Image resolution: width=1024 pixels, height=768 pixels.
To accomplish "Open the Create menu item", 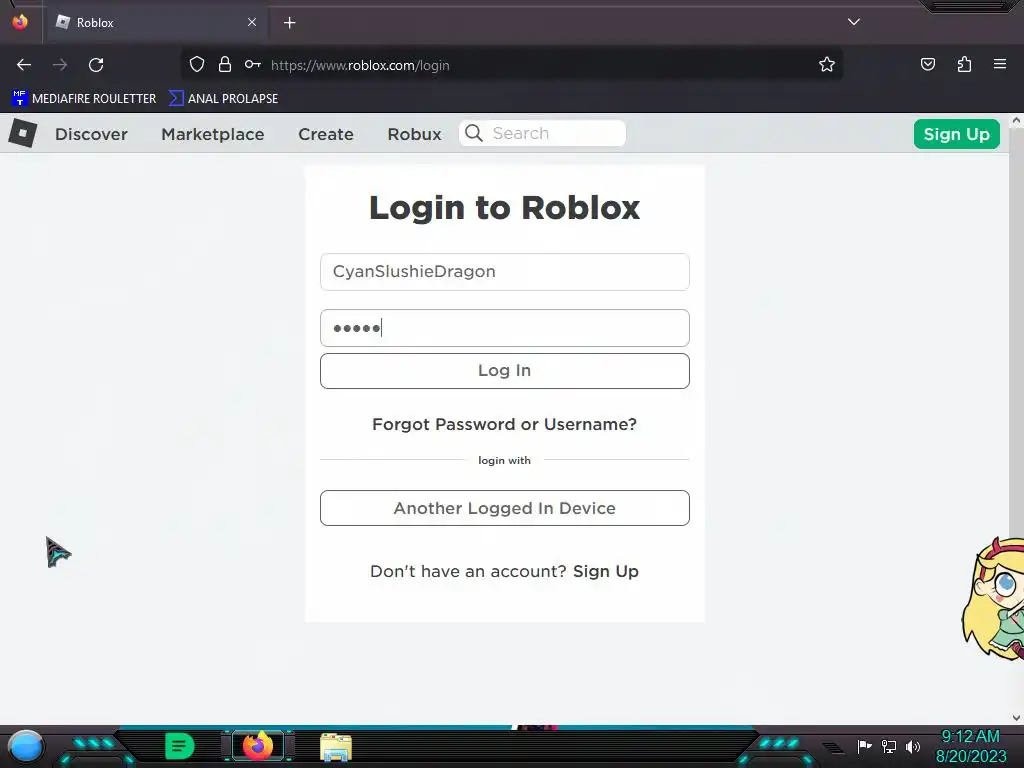I will tap(326, 134).
